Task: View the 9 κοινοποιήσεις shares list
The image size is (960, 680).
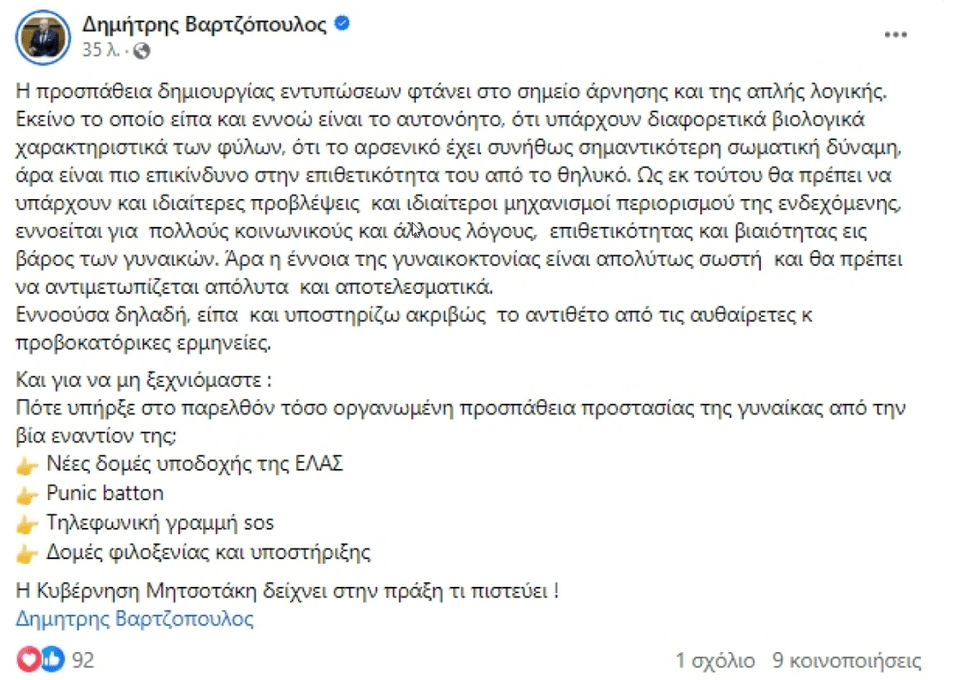Action: [x=847, y=660]
